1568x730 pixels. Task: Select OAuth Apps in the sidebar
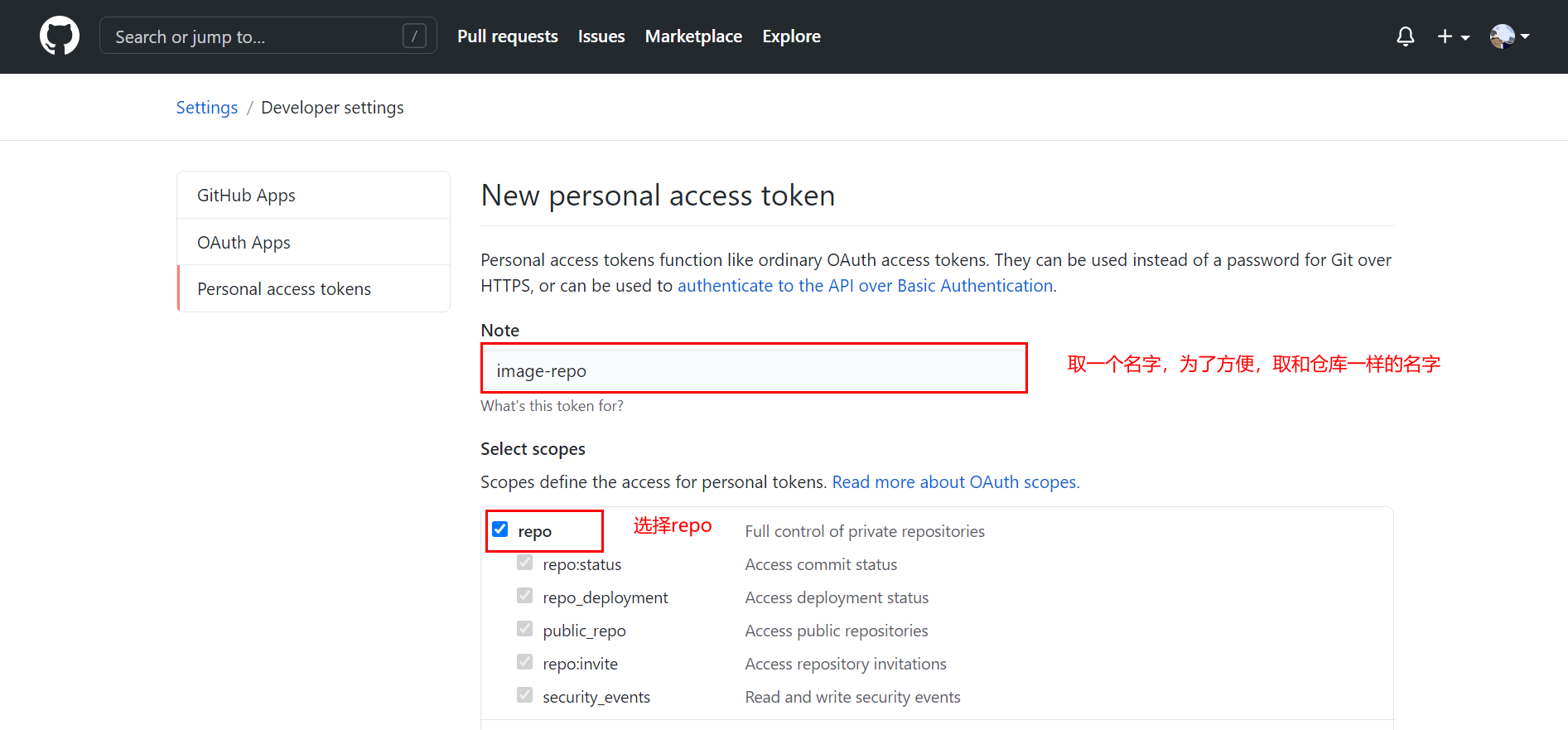click(314, 242)
